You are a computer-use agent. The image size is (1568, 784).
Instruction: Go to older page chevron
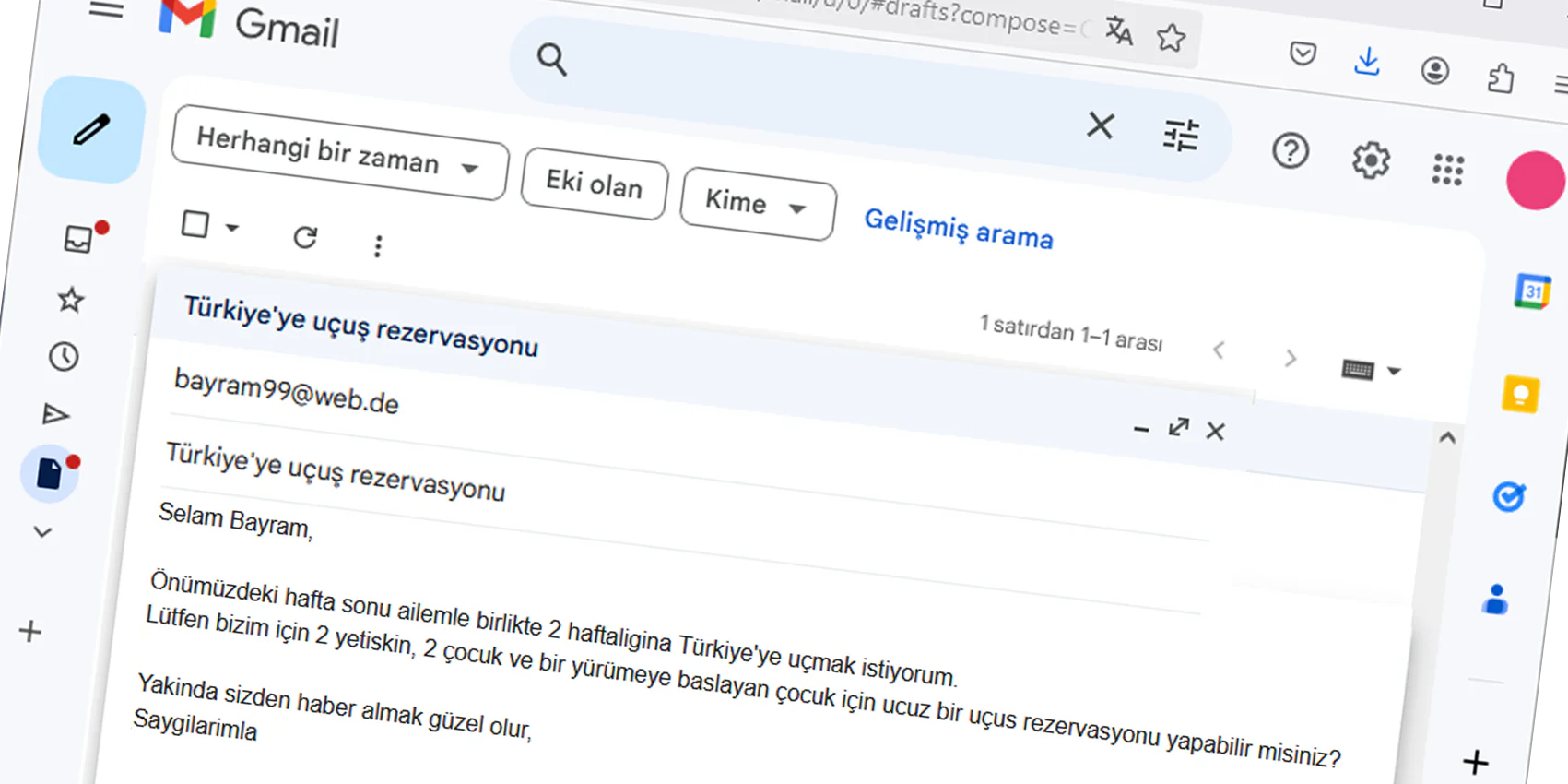[1291, 358]
